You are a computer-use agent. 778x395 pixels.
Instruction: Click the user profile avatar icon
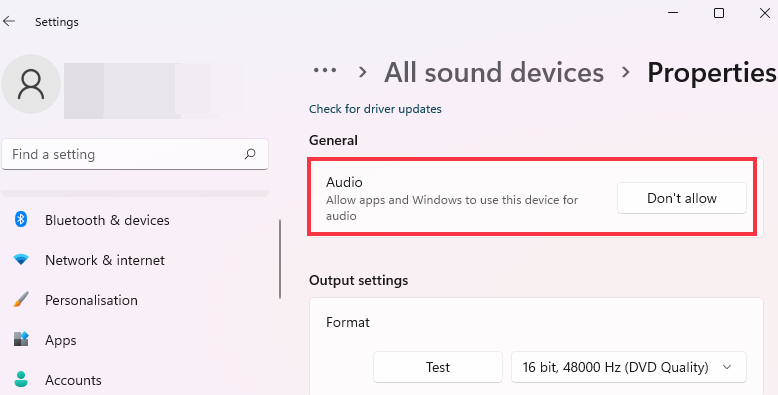tap(31, 84)
